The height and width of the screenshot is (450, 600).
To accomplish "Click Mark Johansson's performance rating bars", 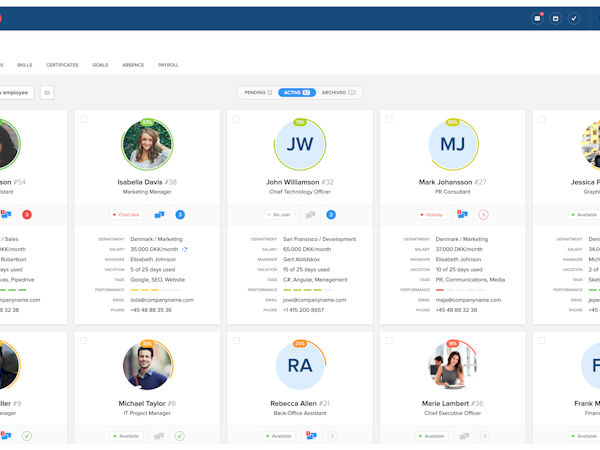I will coord(460,290).
